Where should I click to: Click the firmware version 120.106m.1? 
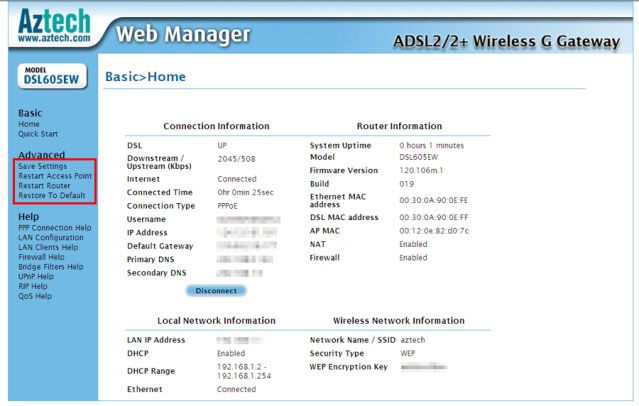[x=421, y=170]
